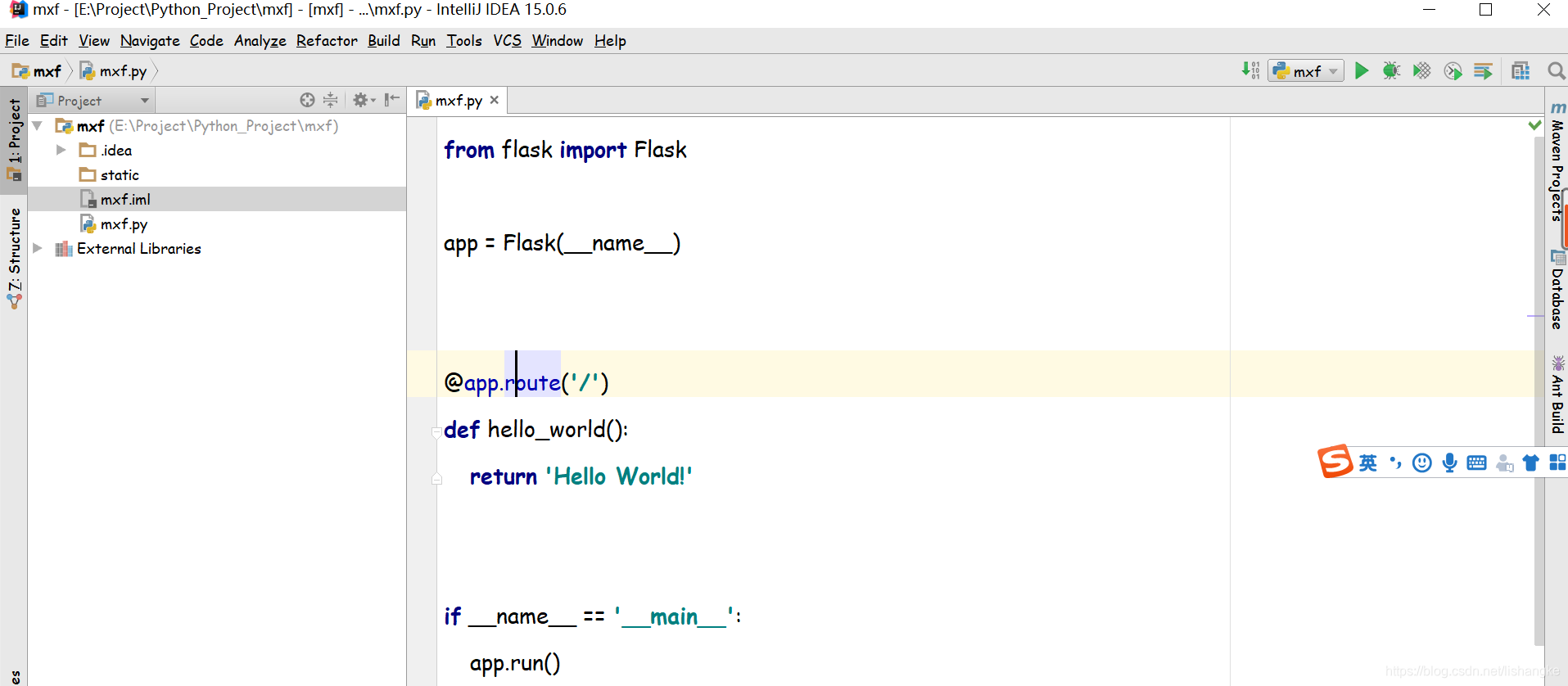Toggle Sogou voice input microphone
Image resolution: width=1568 pixels, height=686 pixels.
coord(1449,463)
